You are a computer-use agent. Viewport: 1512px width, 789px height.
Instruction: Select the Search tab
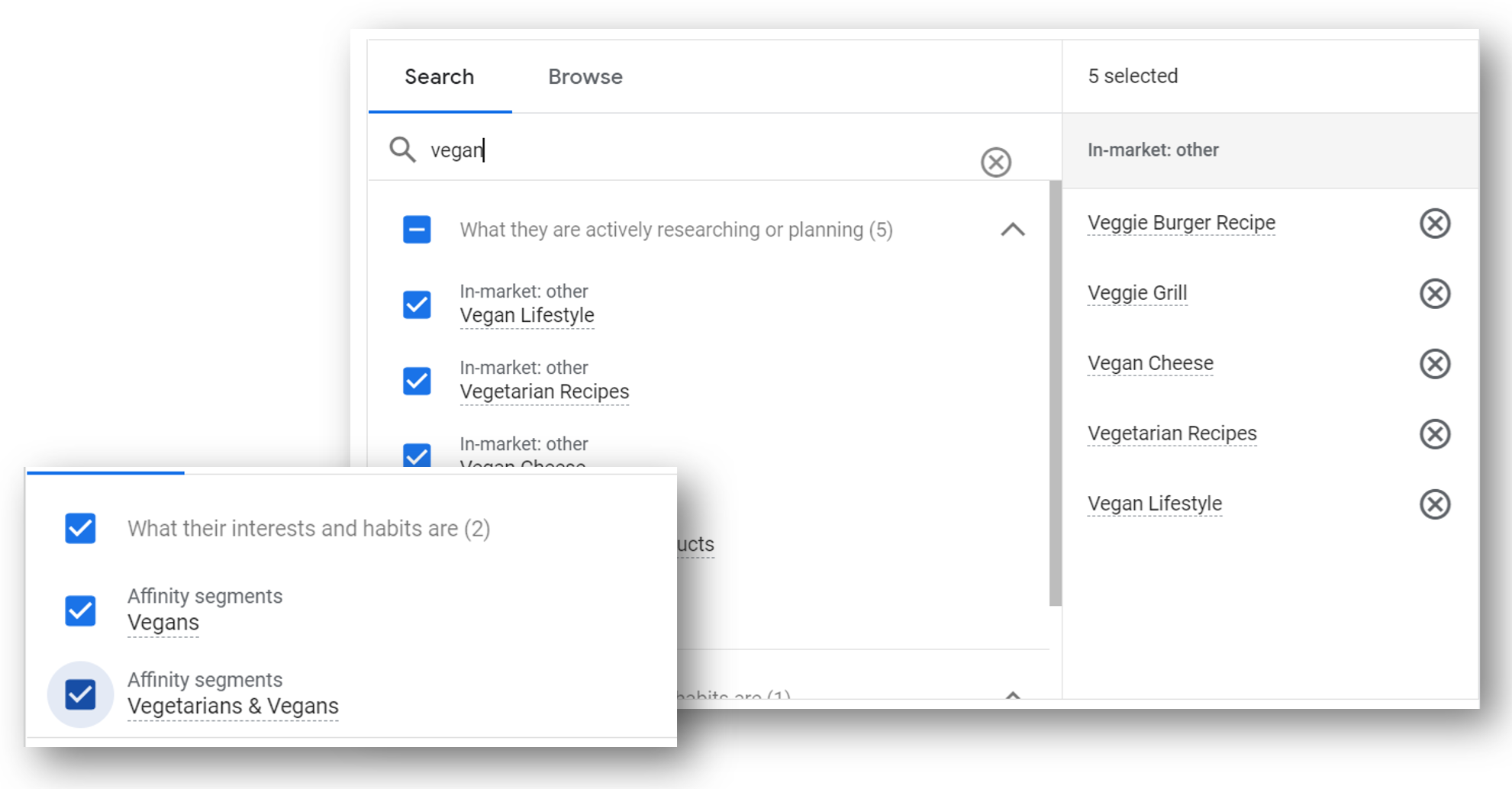[x=439, y=76]
